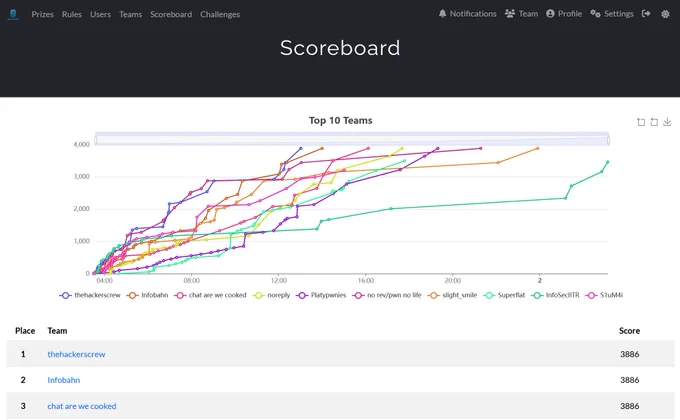Toggle Platypwnies series in legend

(x=321, y=295)
